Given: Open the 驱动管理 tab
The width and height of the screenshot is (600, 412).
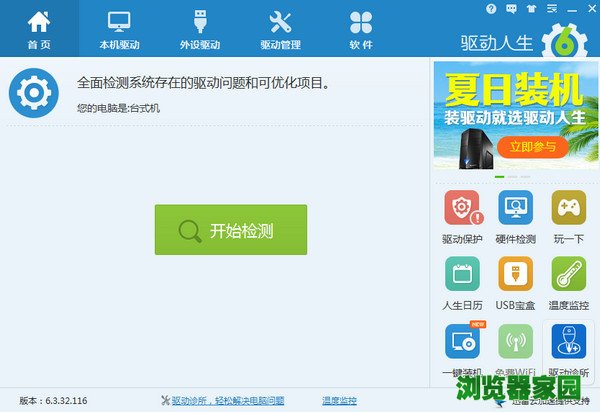Looking at the screenshot, I should click(280, 30).
